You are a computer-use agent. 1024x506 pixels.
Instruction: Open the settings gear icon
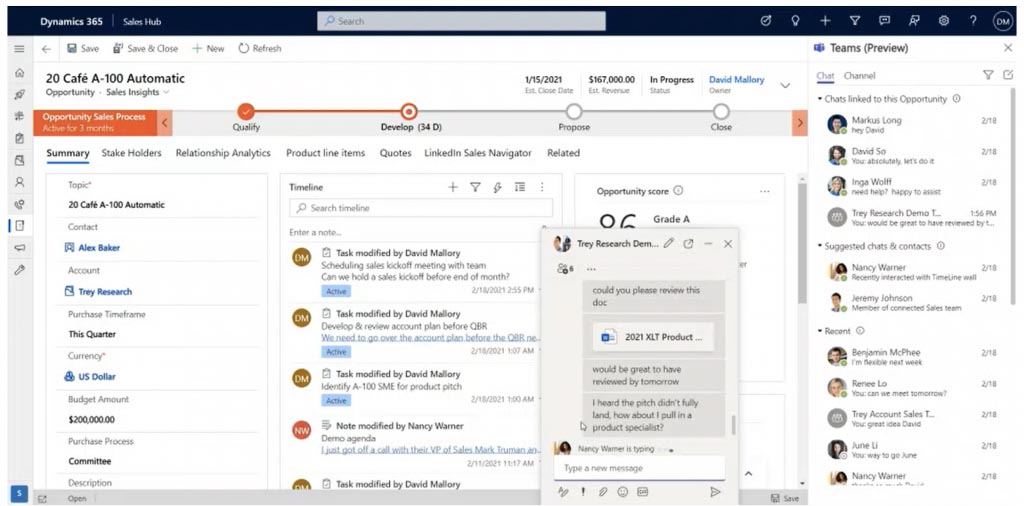click(x=944, y=21)
